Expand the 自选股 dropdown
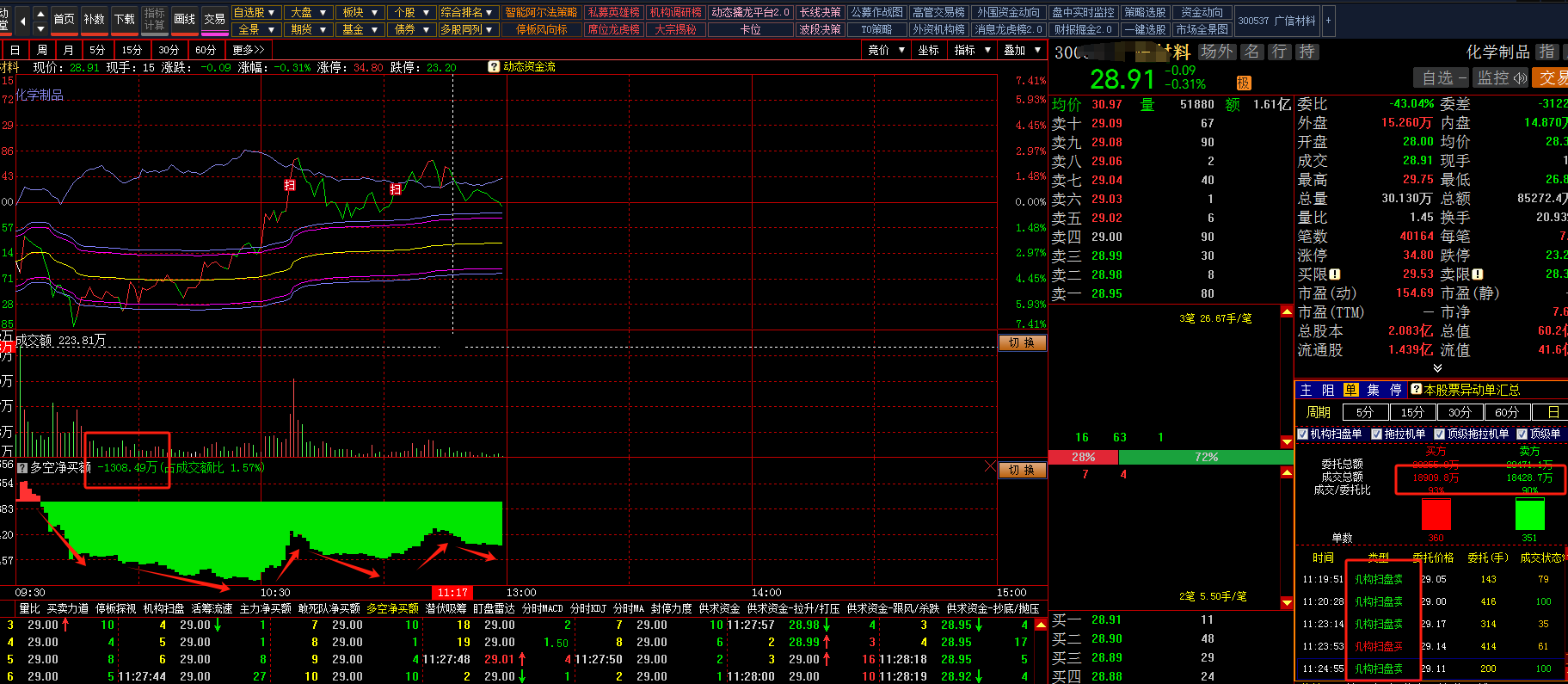 255,12
